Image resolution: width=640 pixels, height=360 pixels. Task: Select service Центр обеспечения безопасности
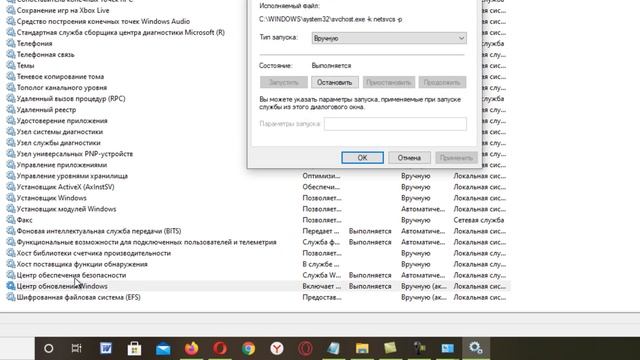(x=71, y=275)
